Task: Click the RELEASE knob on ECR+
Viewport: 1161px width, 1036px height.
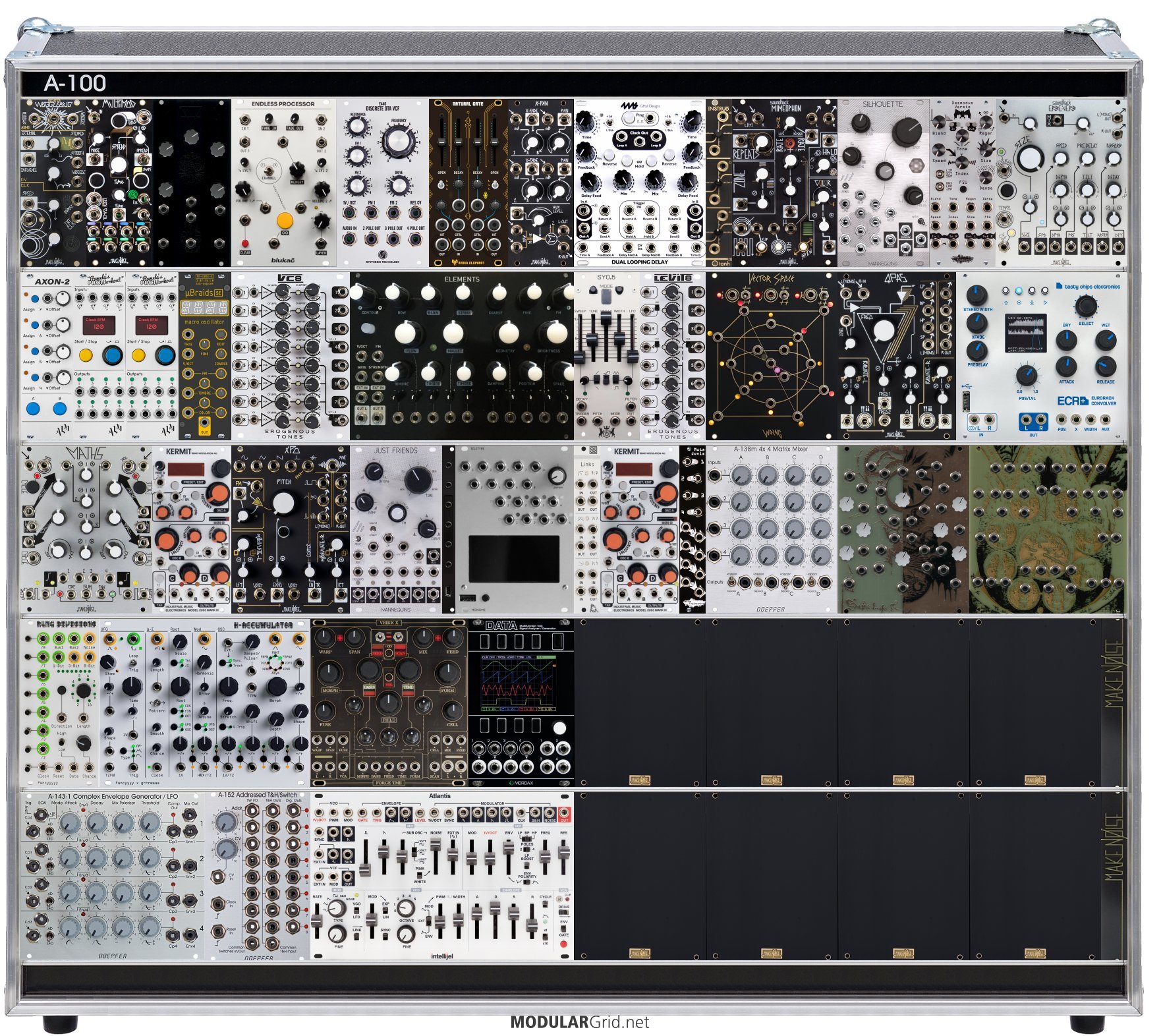Action: click(1106, 366)
